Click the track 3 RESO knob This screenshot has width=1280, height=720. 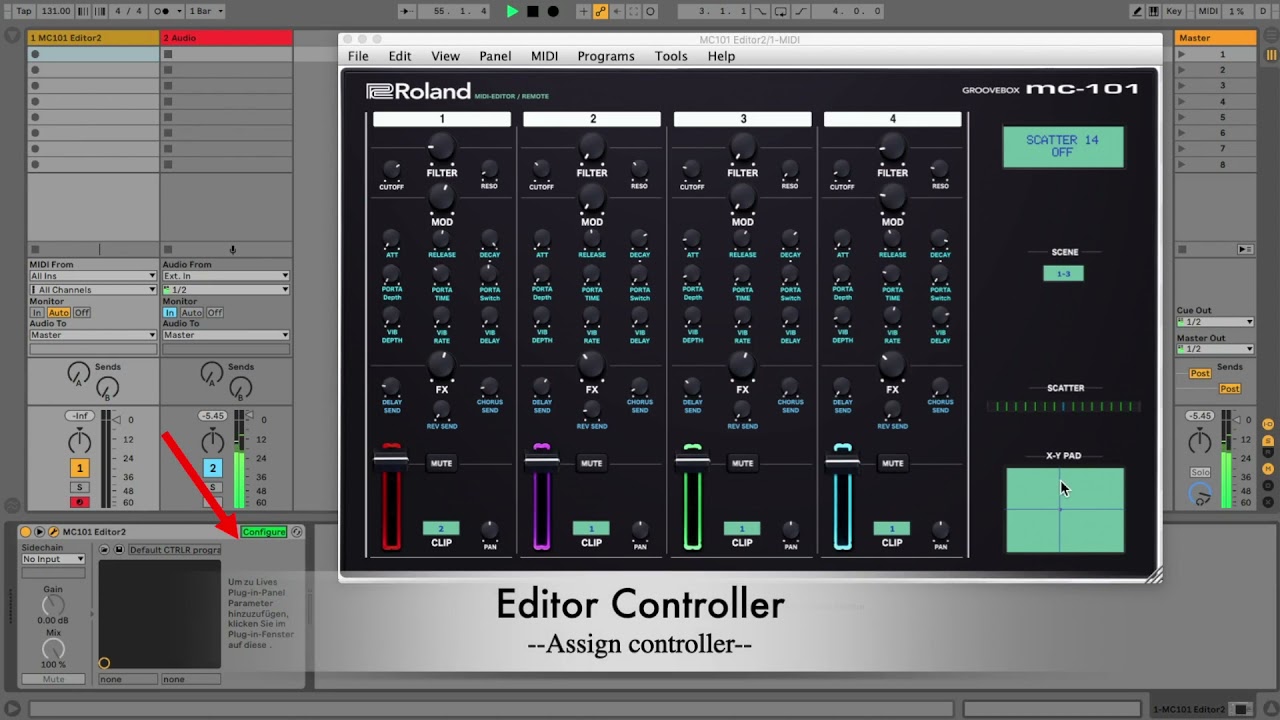790,169
